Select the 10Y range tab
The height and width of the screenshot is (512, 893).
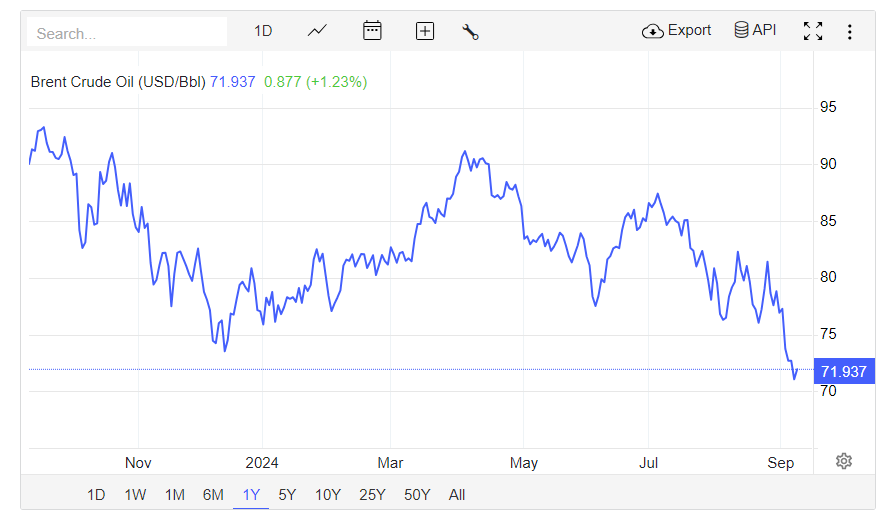coord(327,495)
